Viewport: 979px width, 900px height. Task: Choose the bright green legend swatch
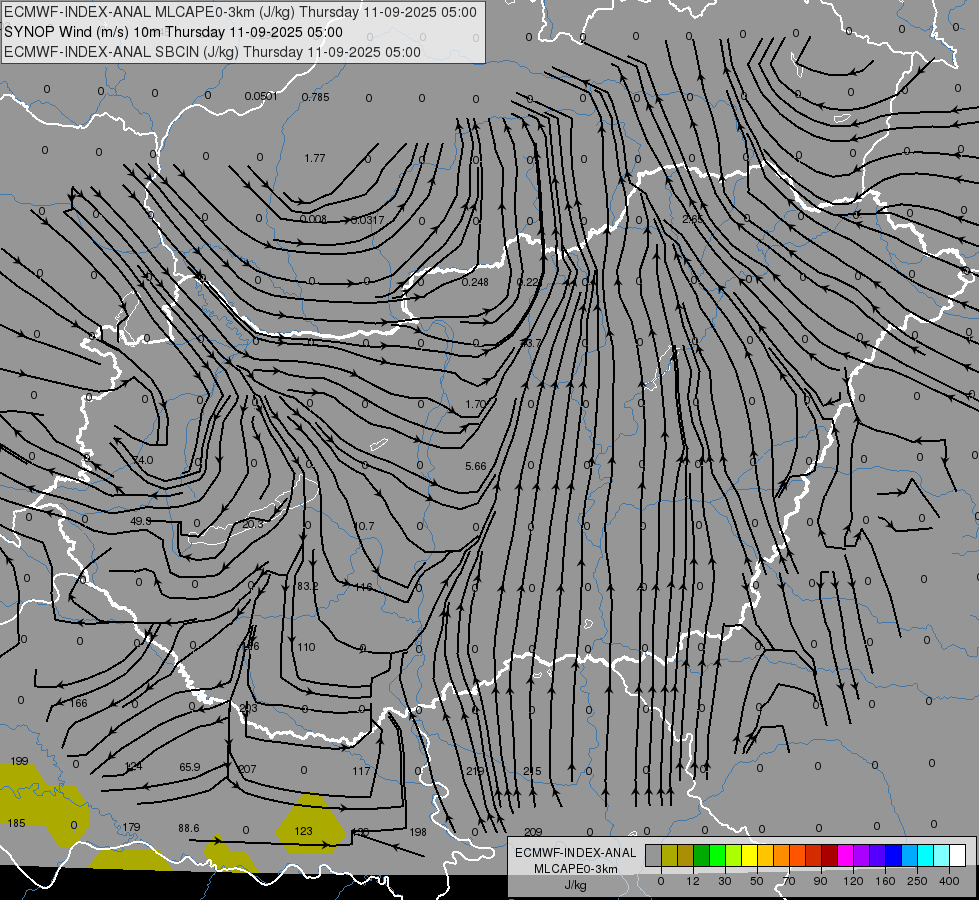(717, 855)
